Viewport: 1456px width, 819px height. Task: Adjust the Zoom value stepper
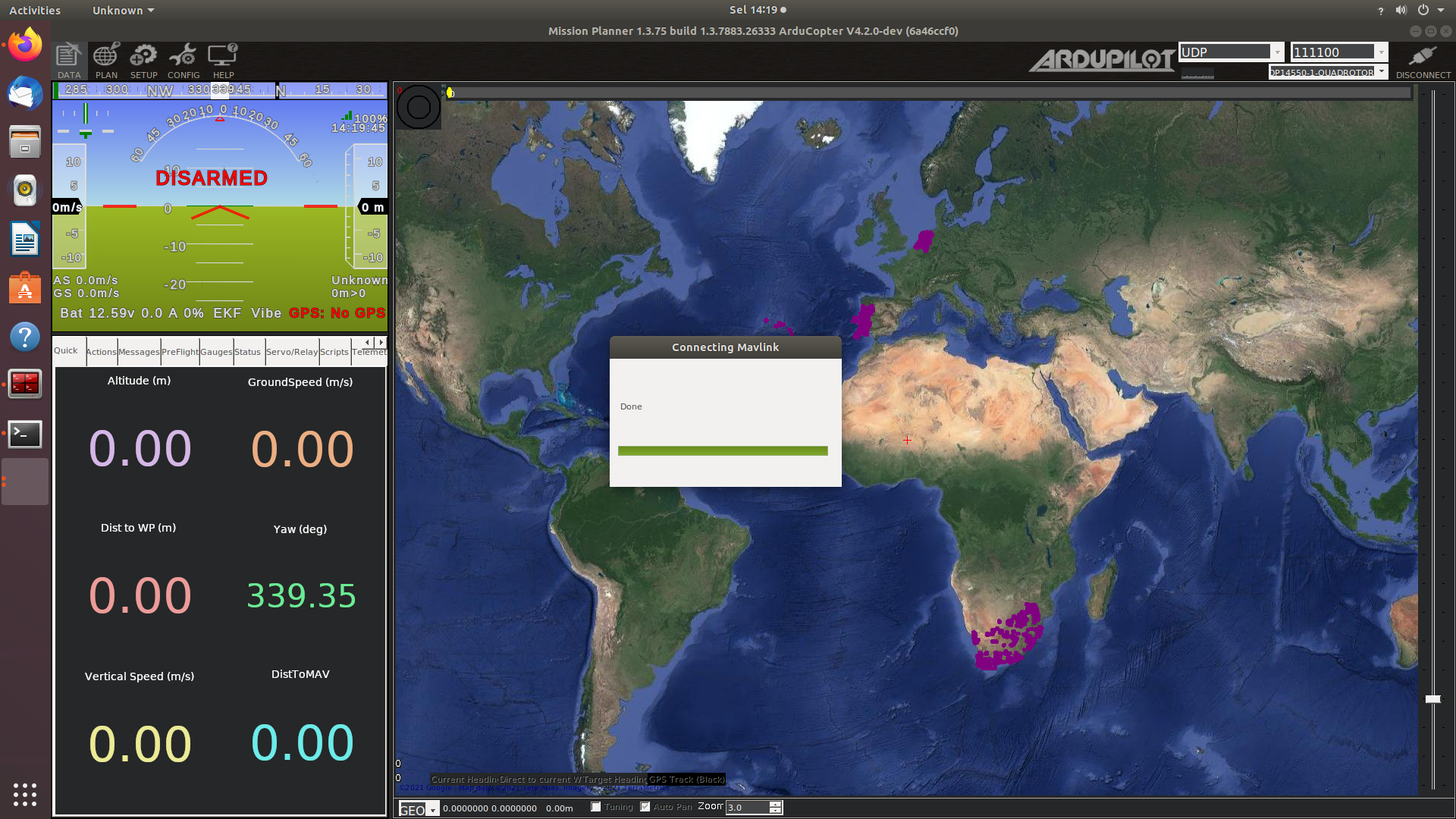[x=775, y=807]
